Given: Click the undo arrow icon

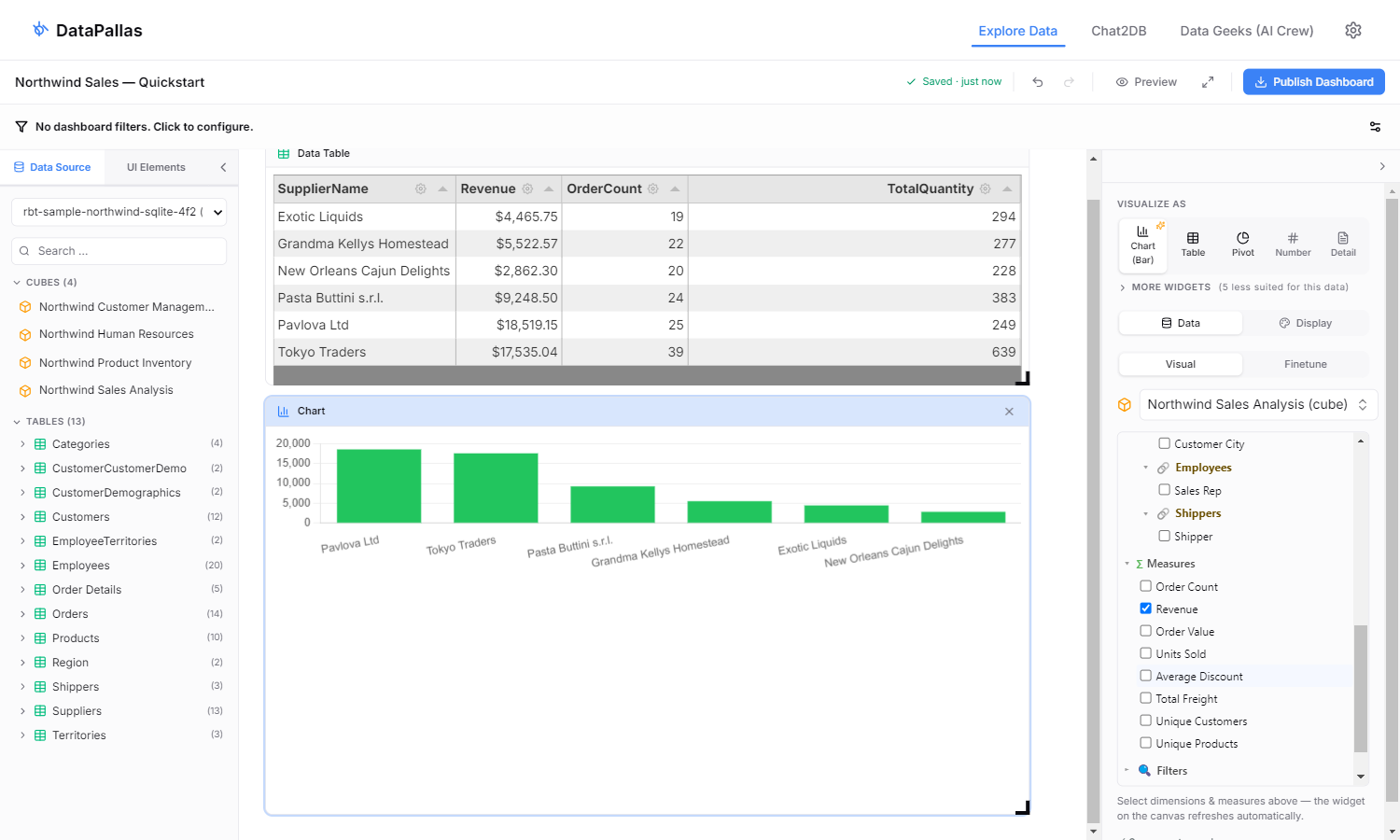Looking at the screenshot, I should coord(1037,82).
